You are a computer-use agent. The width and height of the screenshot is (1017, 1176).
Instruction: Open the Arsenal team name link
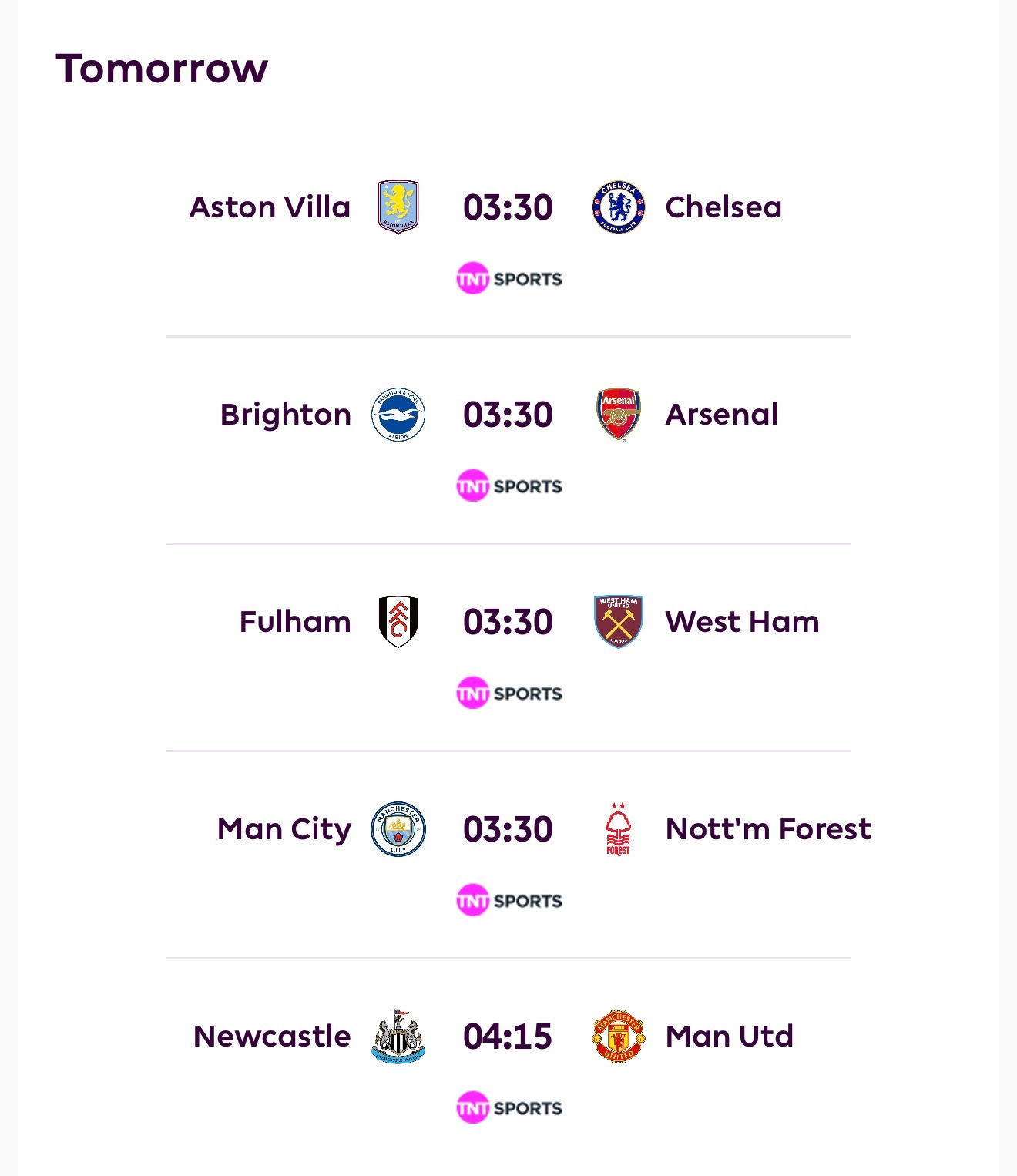[722, 415]
